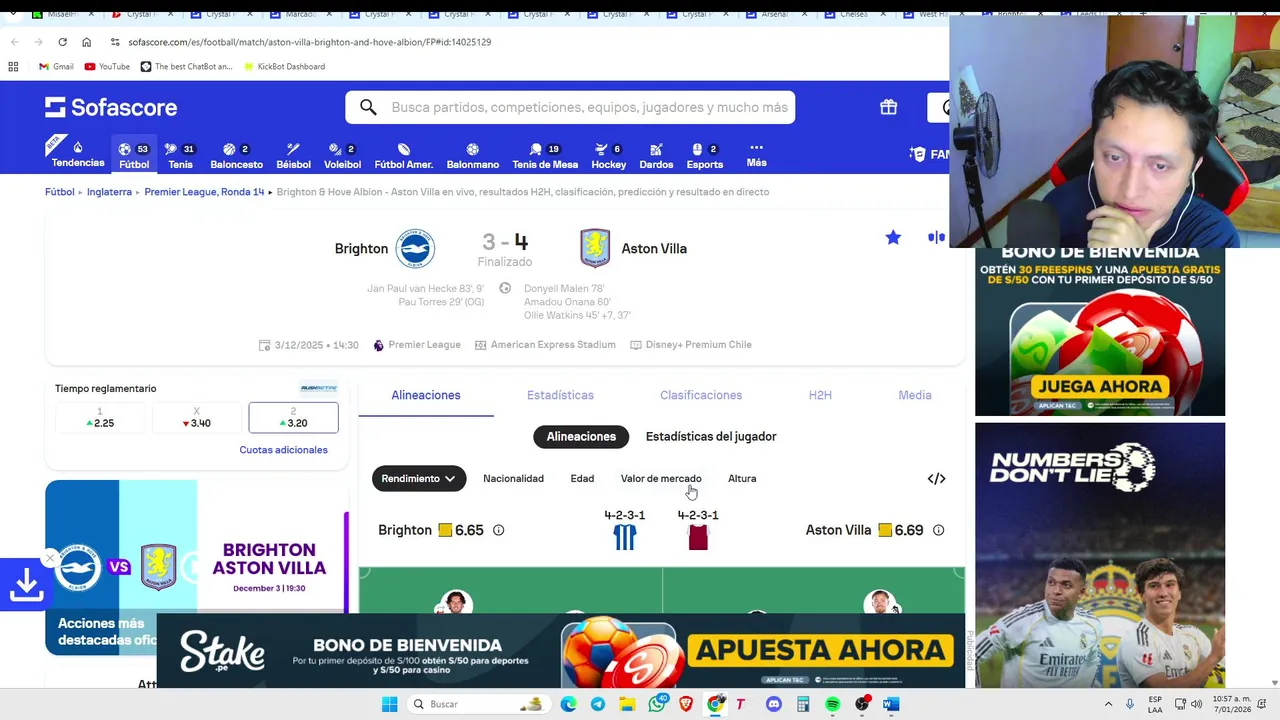The height and width of the screenshot is (720, 1280).
Task: Open Aston Villa rating info icon
Action: 938,530
